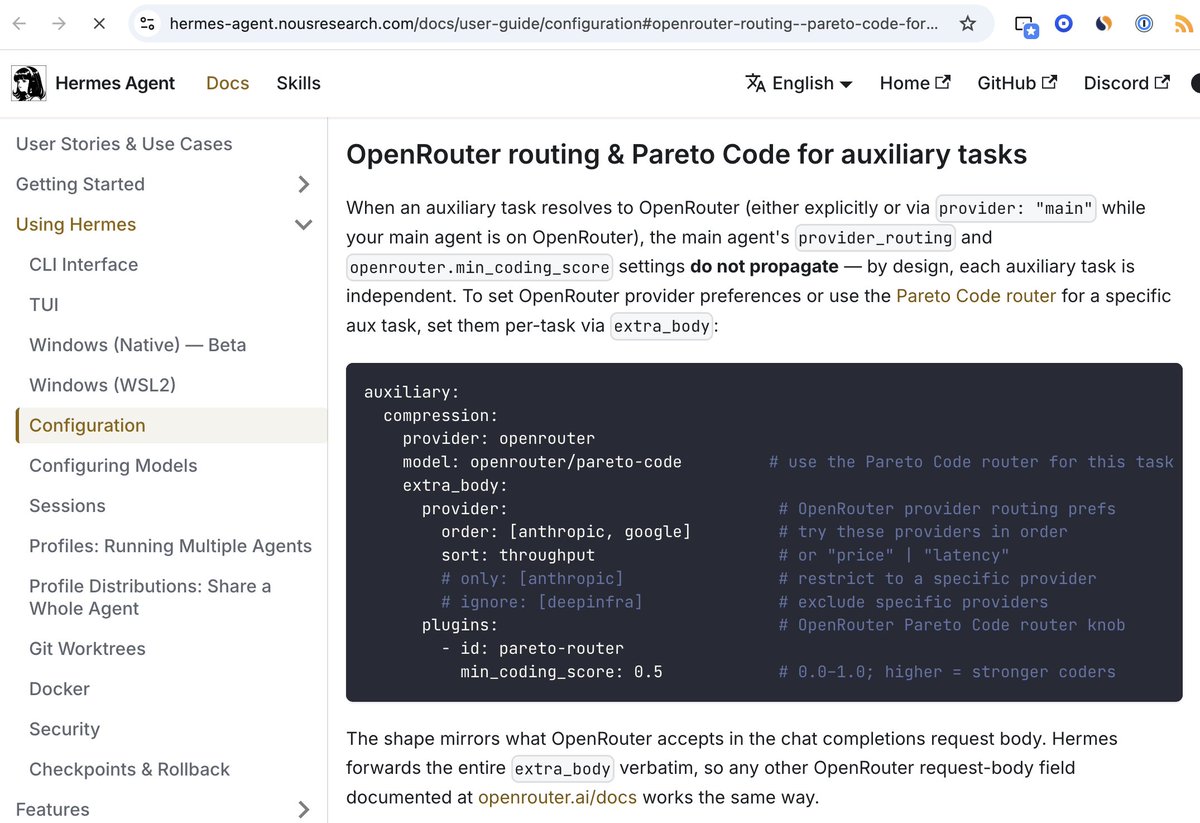This screenshot has height=823, width=1200.
Task: Click the openrouter.min_coding_score inline code
Action: click(480, 267)
